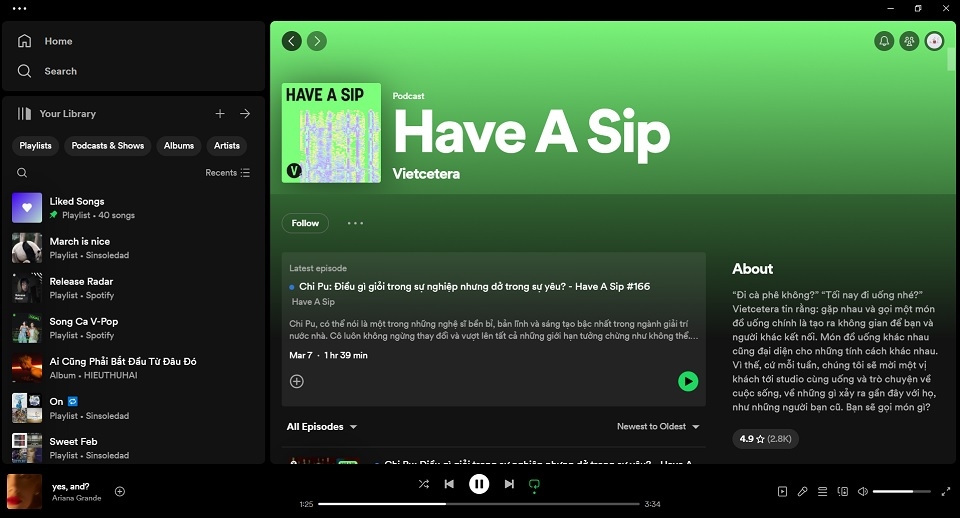Open Recents sort options

[227, 173]
